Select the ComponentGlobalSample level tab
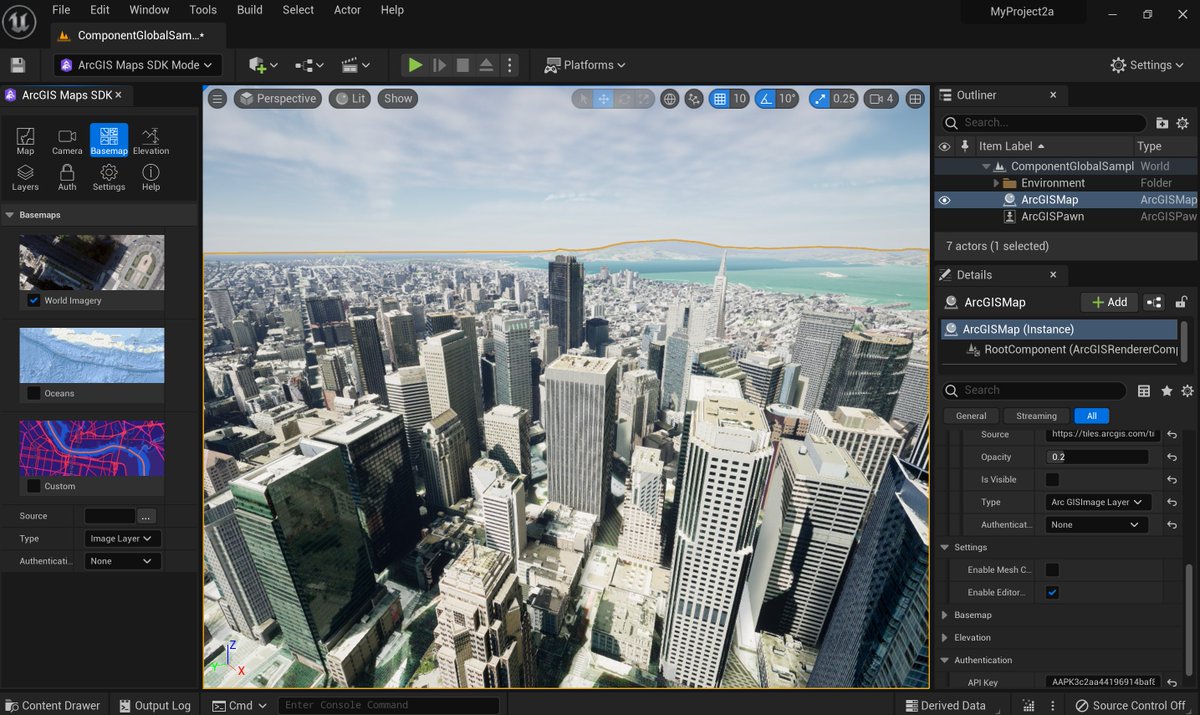The image size is (1200, 715). 139,35
